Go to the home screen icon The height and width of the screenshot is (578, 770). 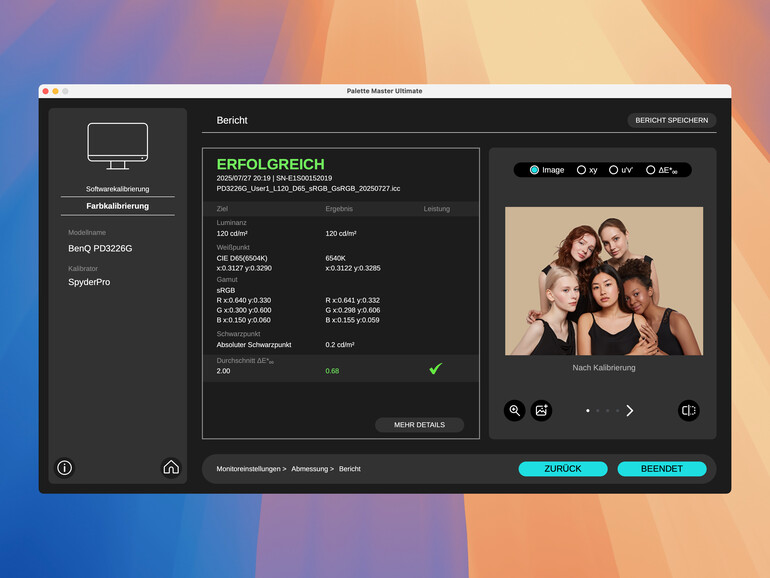point(171,467)
